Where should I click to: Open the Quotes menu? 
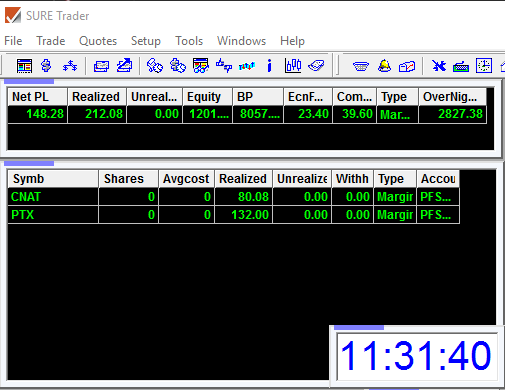click(98, 41)
